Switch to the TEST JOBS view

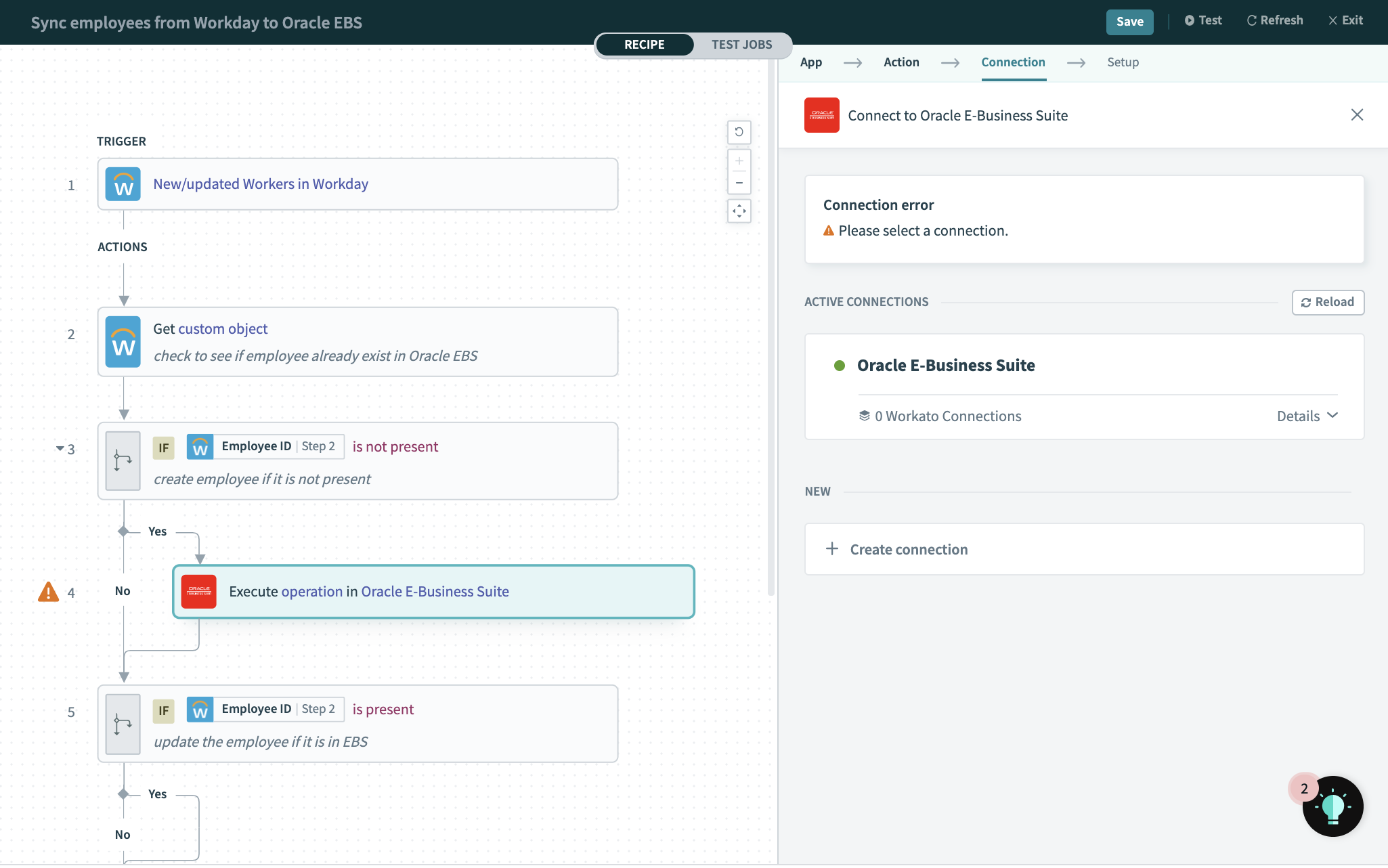[x=741, y=45]
